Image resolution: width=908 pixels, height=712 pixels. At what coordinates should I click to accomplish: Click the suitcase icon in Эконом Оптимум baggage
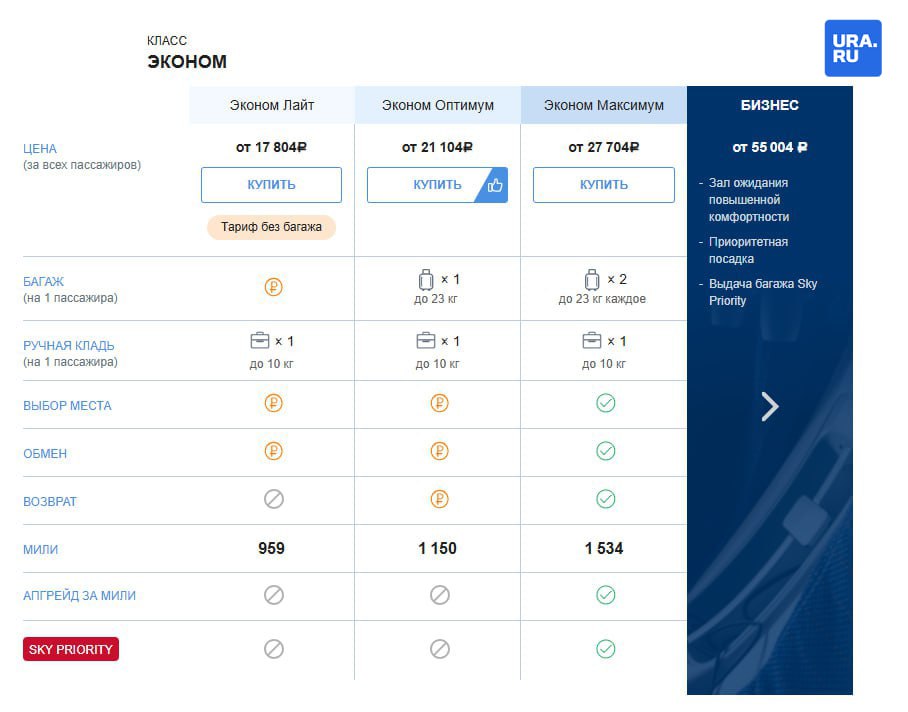(x=426, y=280)
